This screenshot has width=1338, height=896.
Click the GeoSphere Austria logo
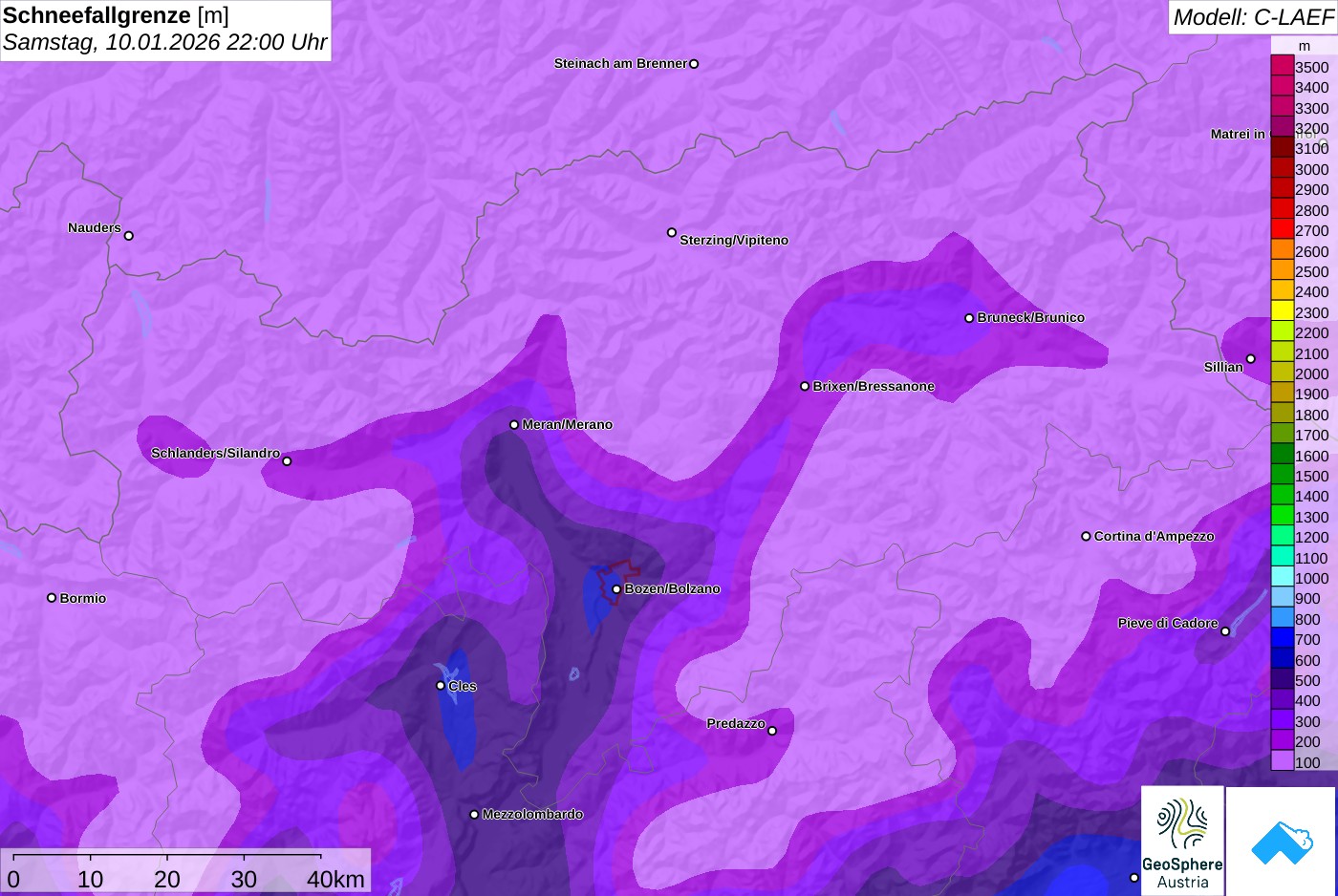(1182, 841)
